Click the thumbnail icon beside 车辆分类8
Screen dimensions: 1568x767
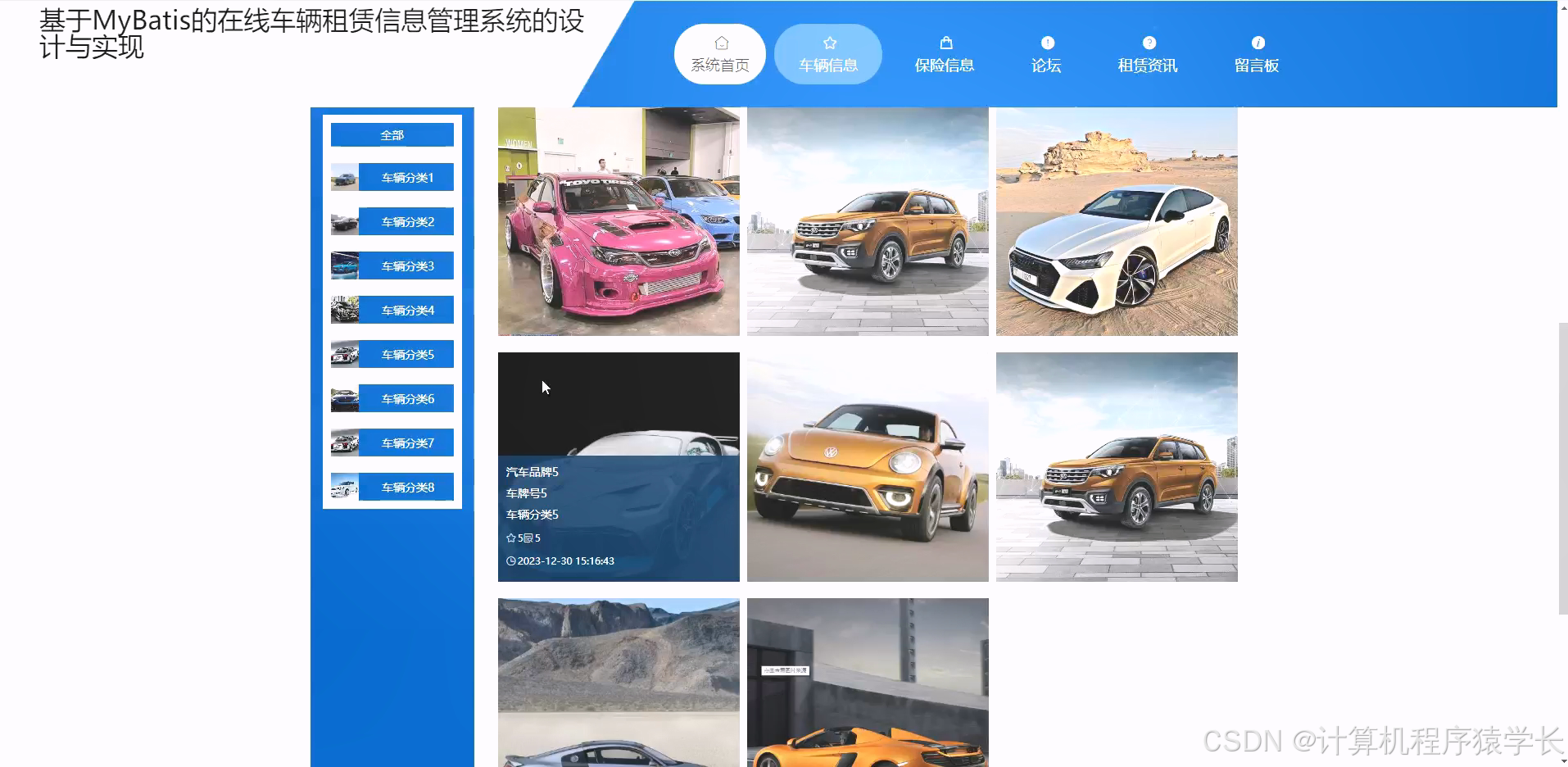click(345, 488)
